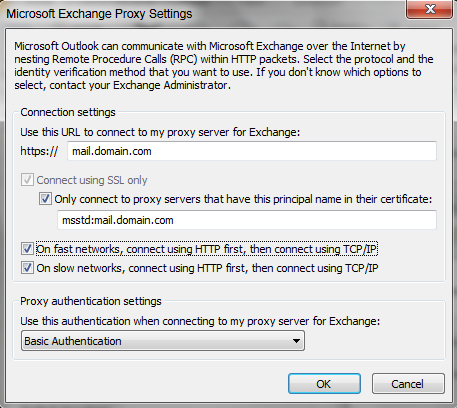Click the proxy server URL input field
This screenshot has height=408, width=457.
(252, 151)
